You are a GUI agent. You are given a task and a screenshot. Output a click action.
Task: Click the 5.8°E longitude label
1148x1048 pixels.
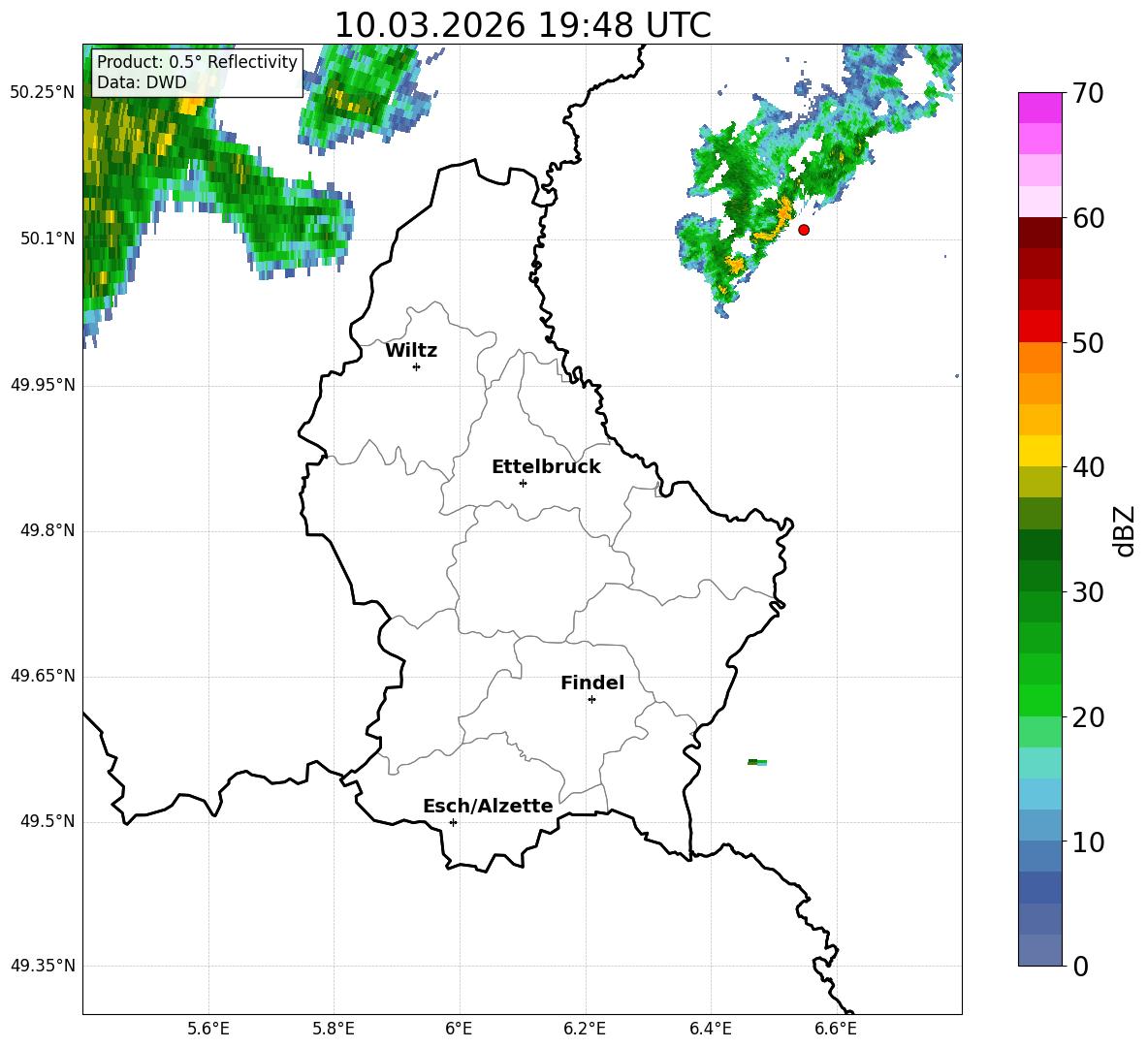(x=334, y=1029)
